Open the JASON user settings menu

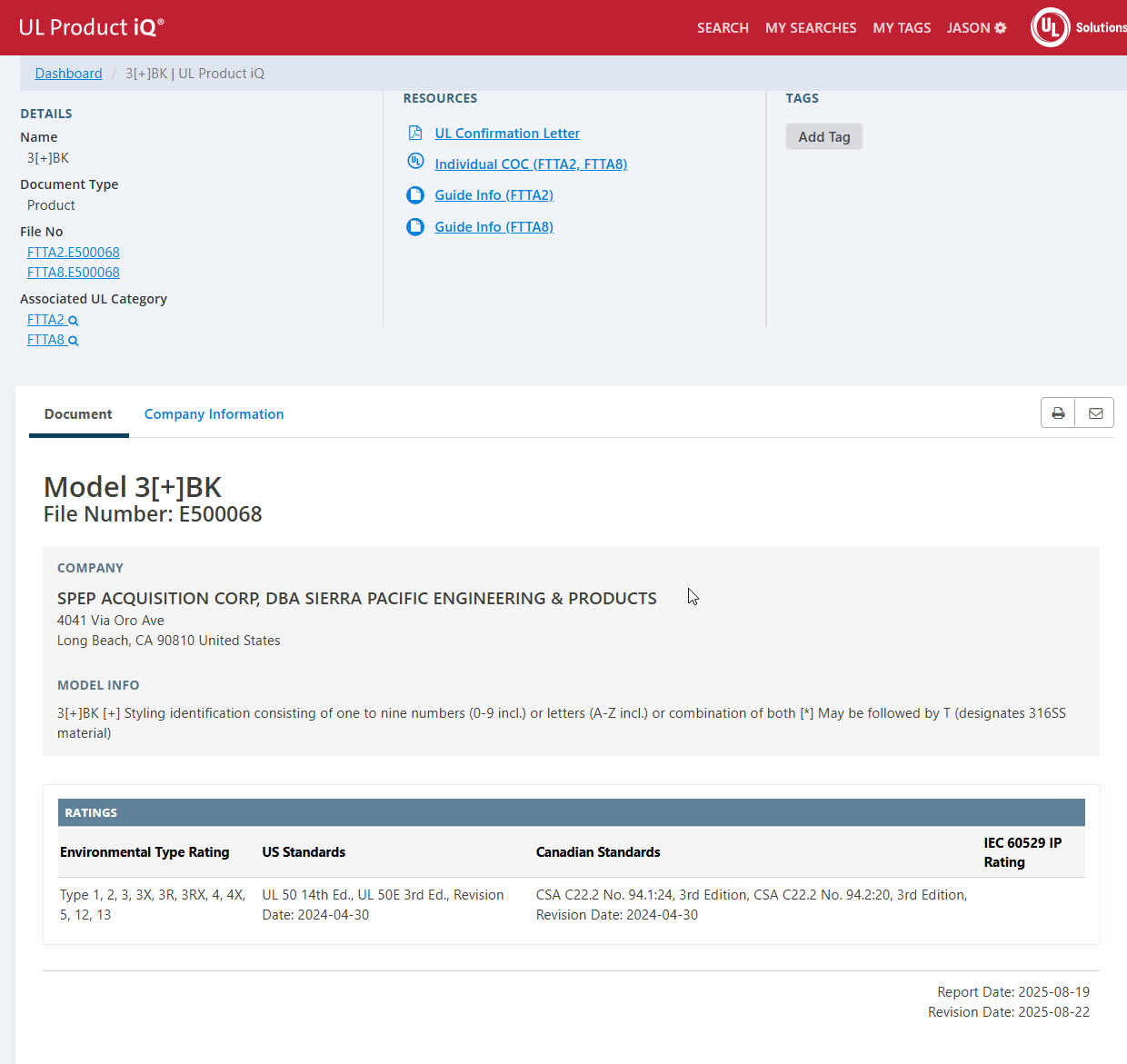click(976, 28)
